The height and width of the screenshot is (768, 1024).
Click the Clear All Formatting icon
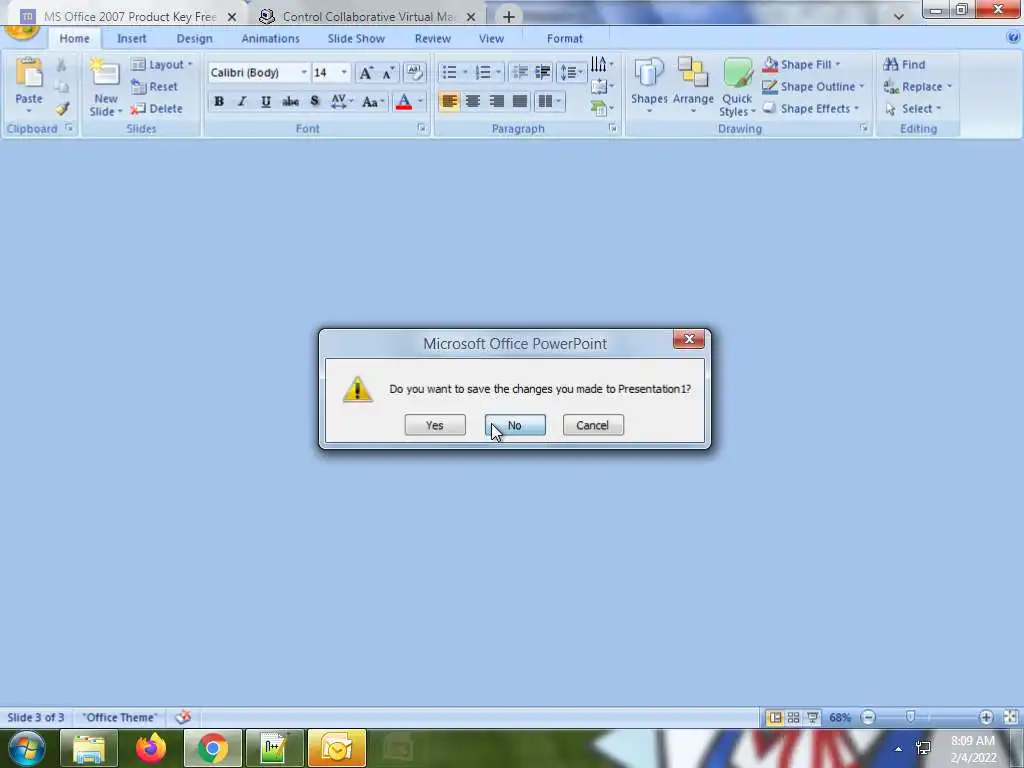pyautogui.click(x=414, y=72)
